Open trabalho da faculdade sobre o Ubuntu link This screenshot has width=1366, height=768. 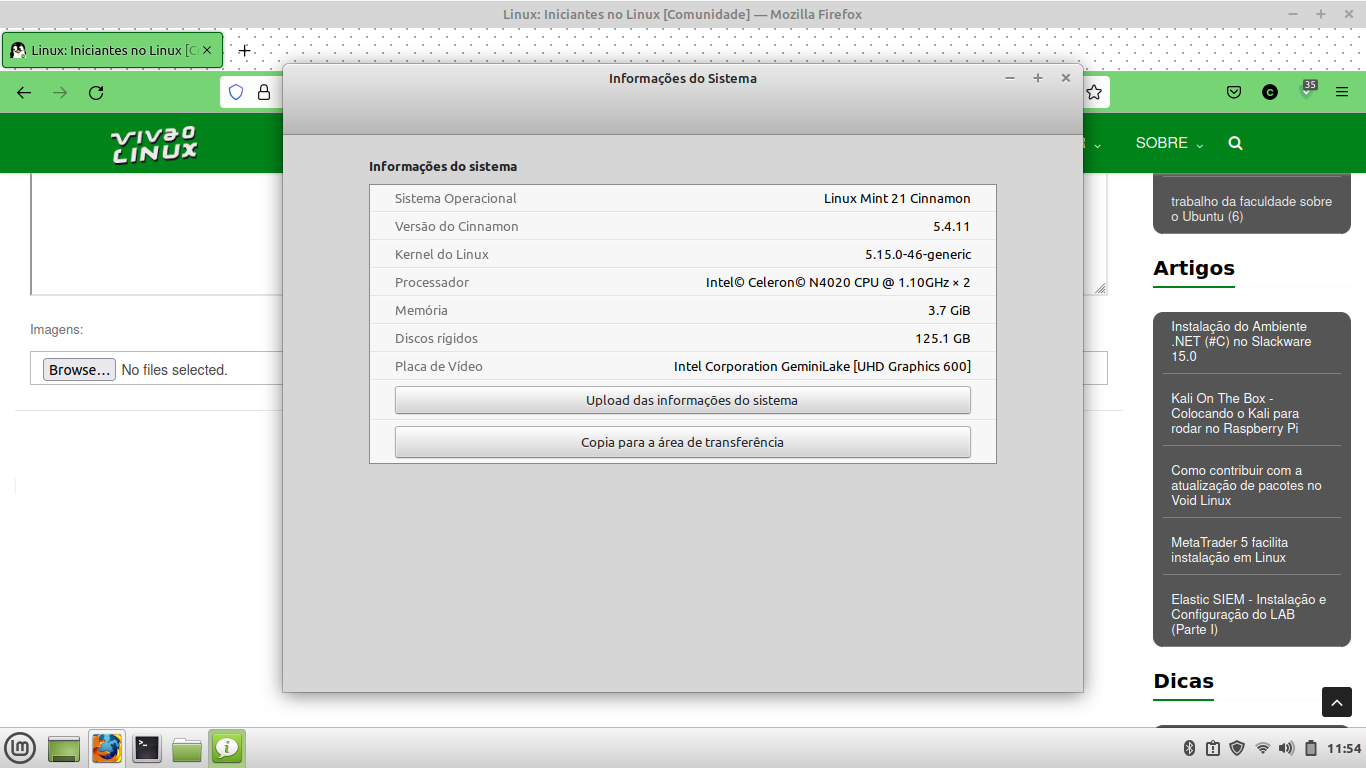pyautogui.click(x=1251, y=209)
